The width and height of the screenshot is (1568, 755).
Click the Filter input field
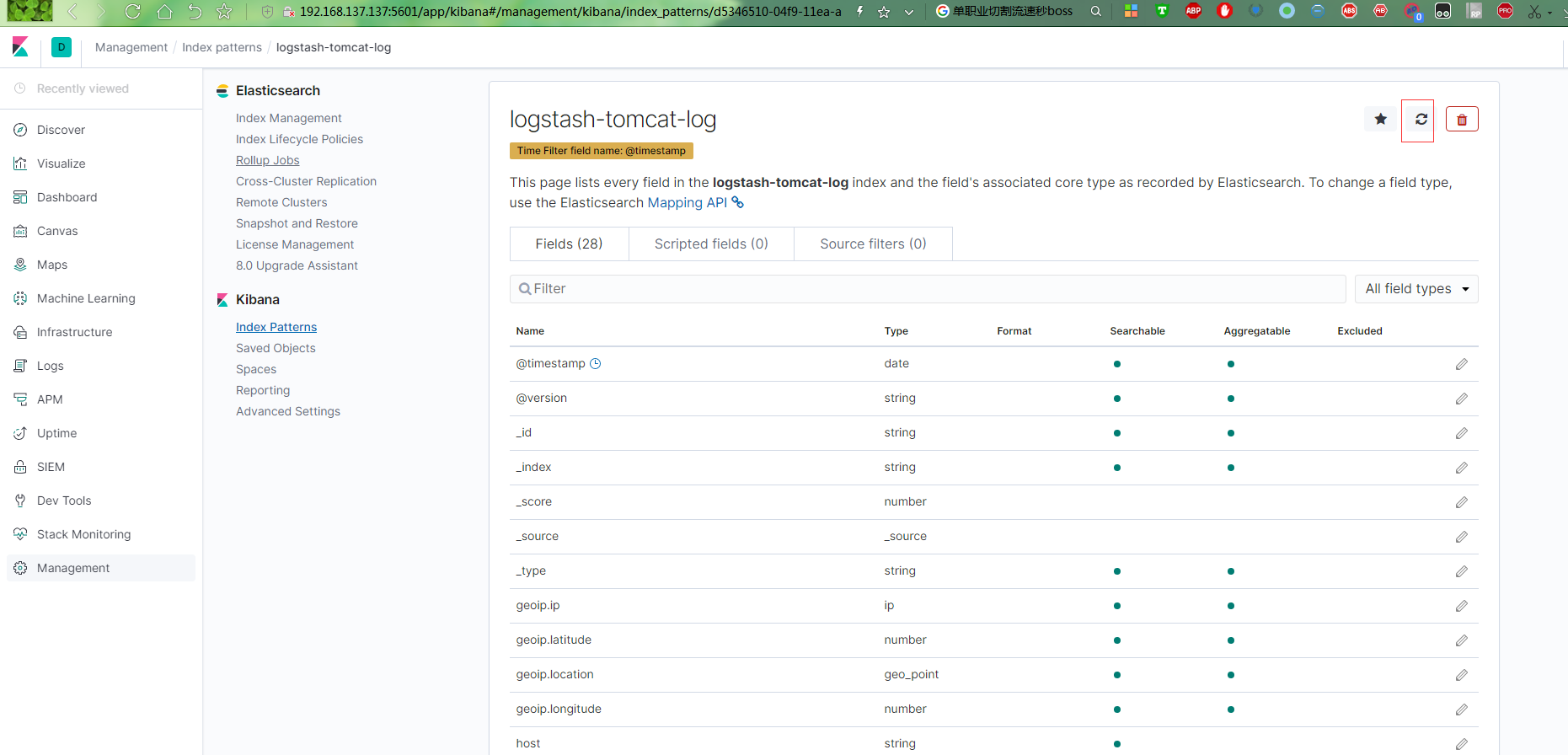pos(928,289)
